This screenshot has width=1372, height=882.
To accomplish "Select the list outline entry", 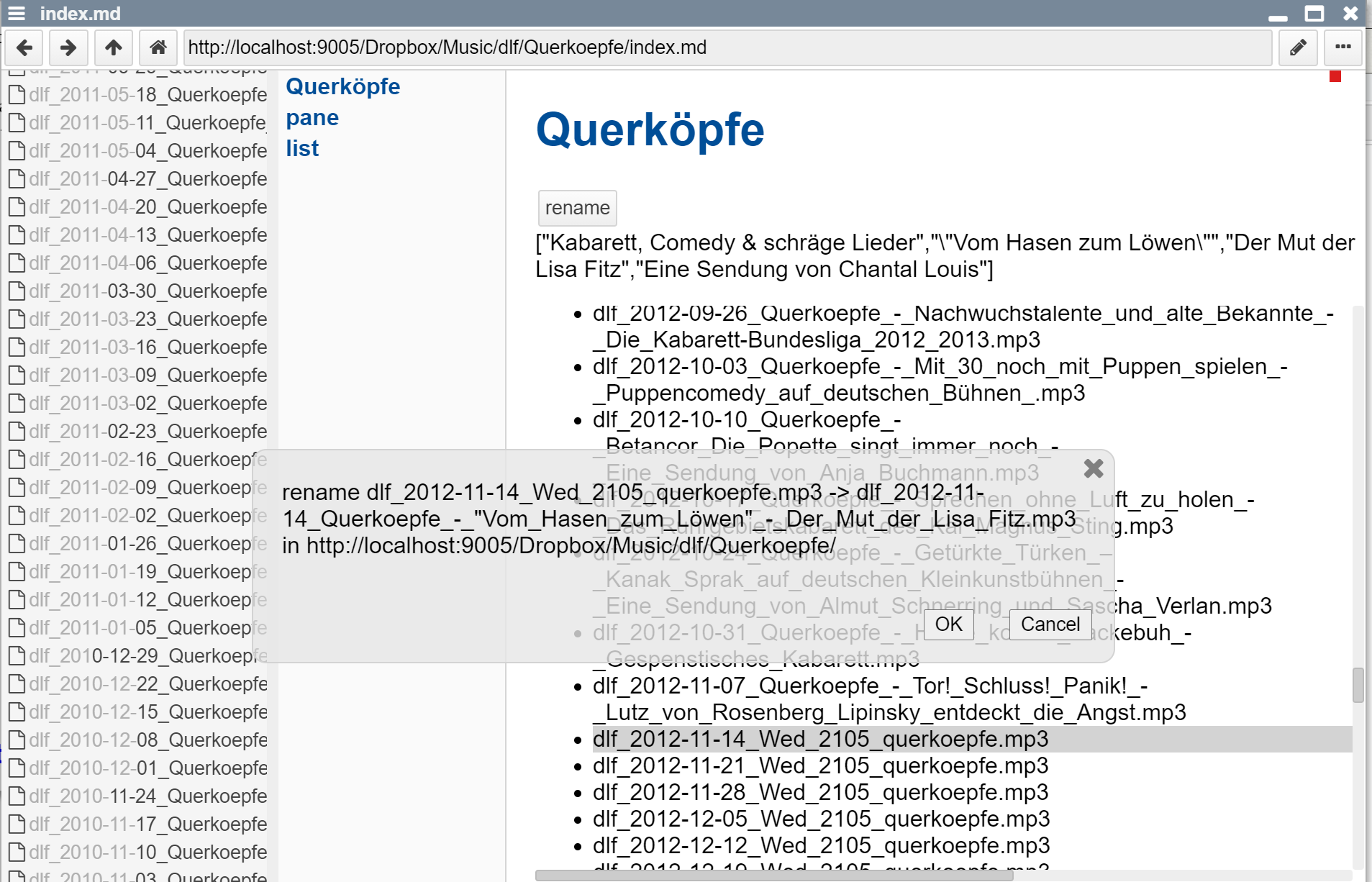I will tap(302, 148).
